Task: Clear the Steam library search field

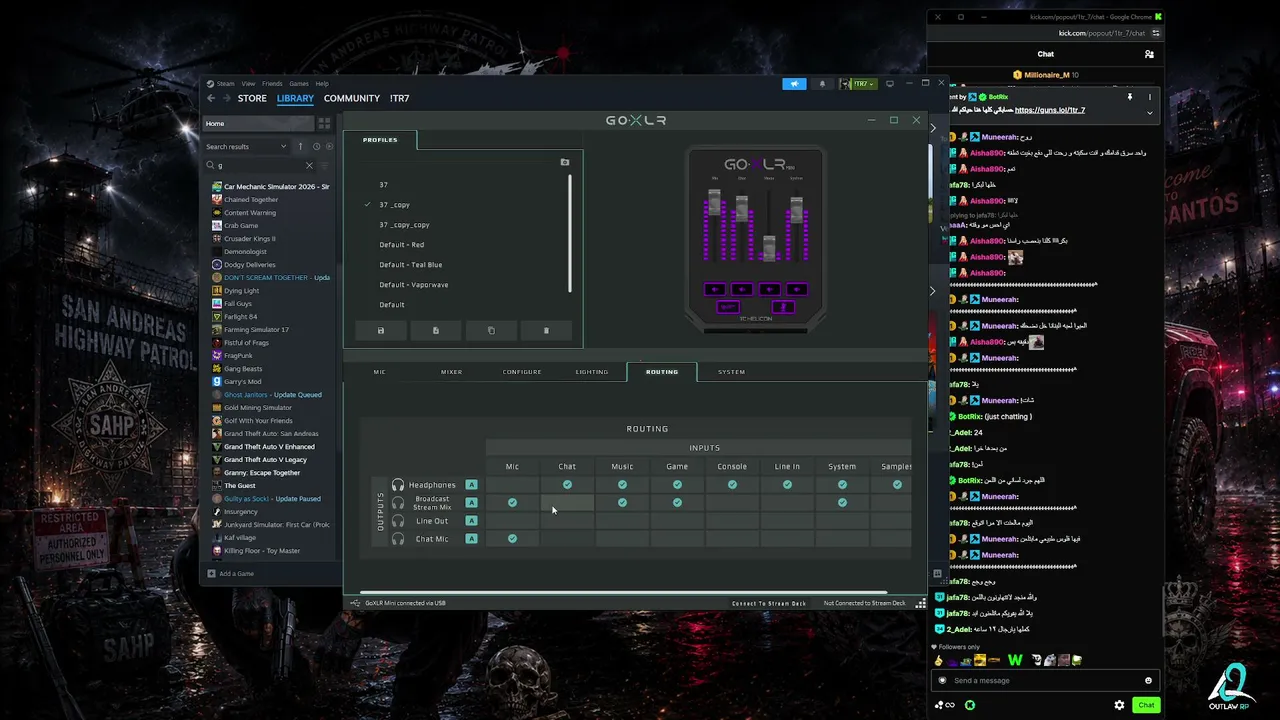Action: tap(309, 165)
